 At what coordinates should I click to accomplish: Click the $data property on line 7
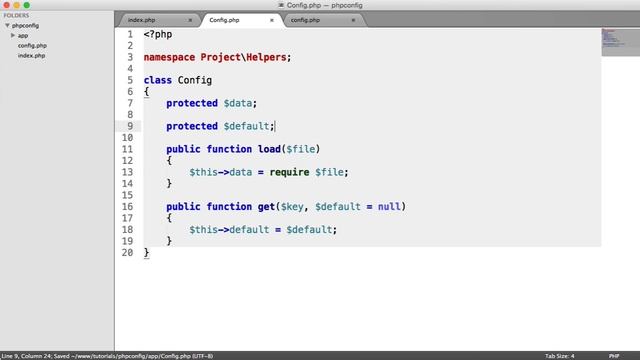(x=238, y=103)
